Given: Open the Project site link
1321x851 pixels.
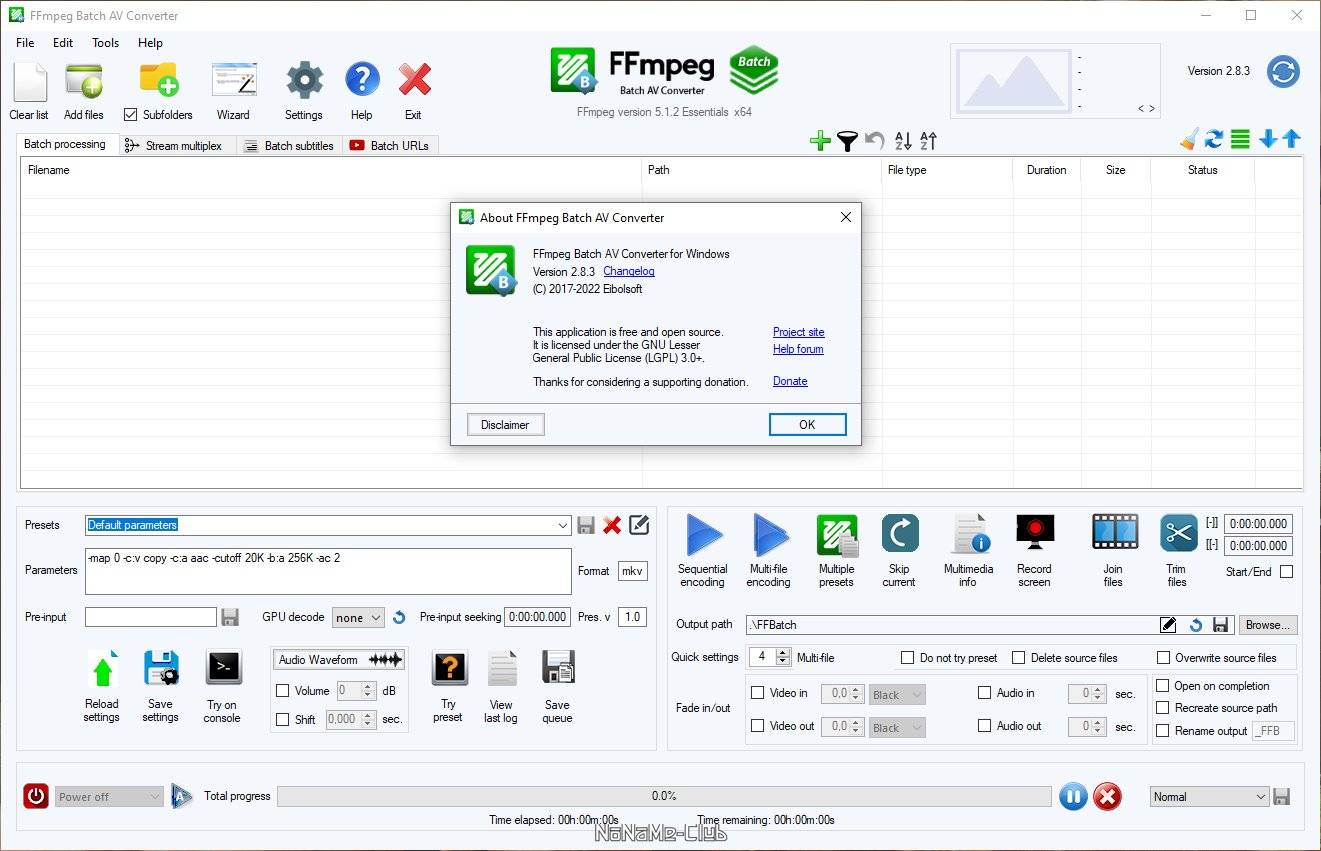Looking at the screenshot, I should click(799, 332).
